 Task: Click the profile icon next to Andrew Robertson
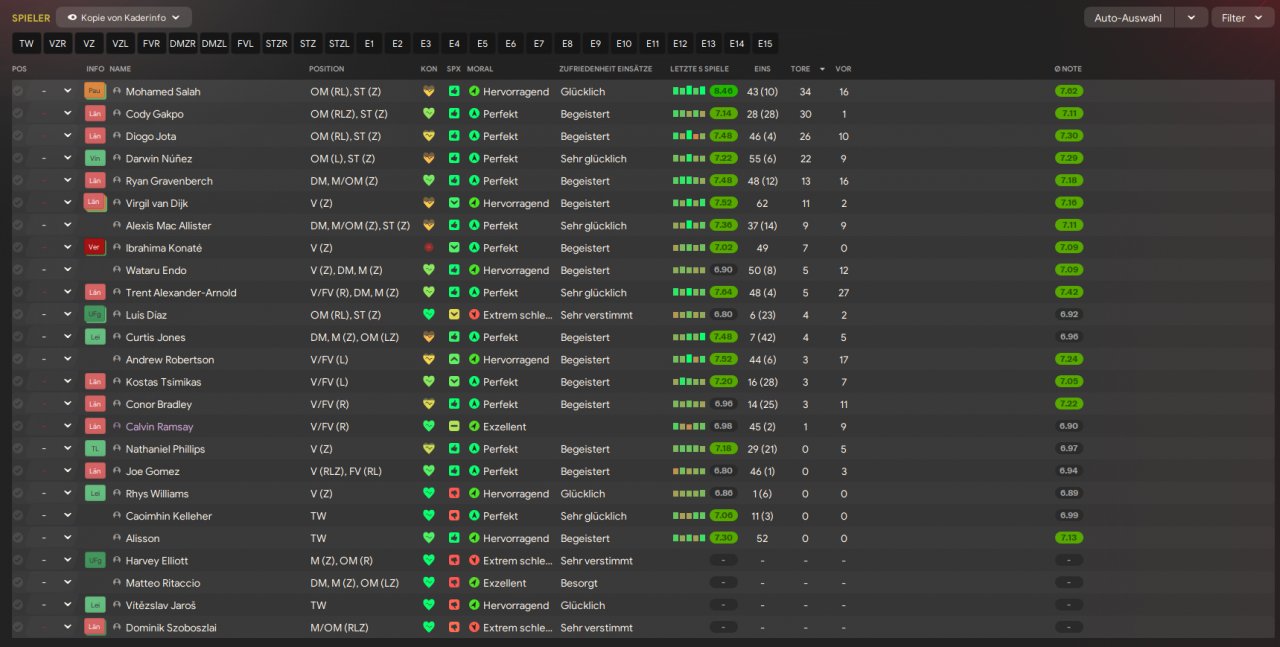117,360
